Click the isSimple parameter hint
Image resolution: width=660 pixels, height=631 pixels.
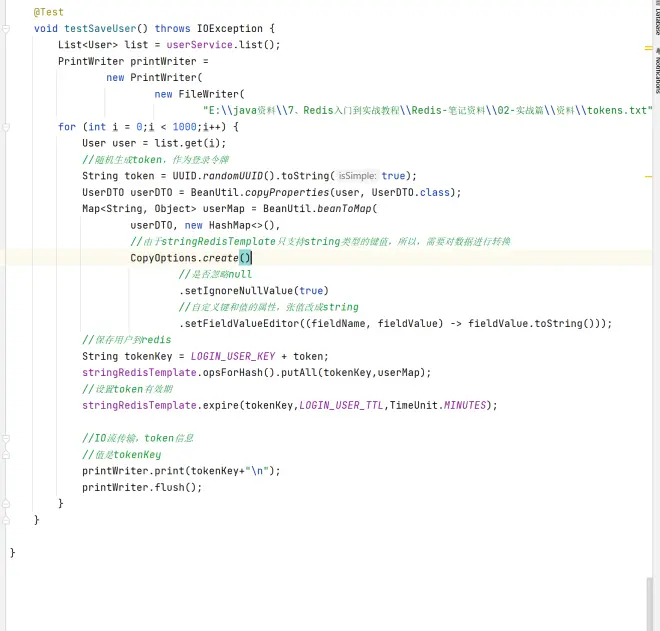(x=357, y=176)
